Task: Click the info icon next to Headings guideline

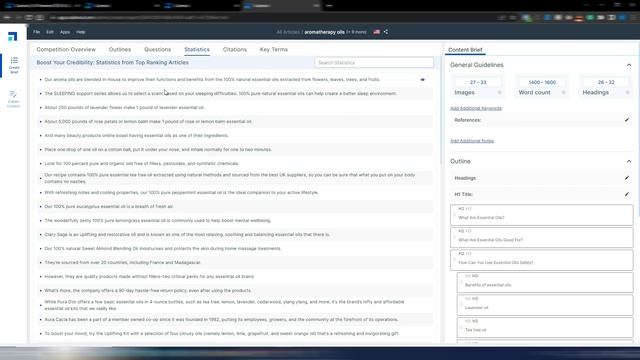Action: (x=628, y=93)
